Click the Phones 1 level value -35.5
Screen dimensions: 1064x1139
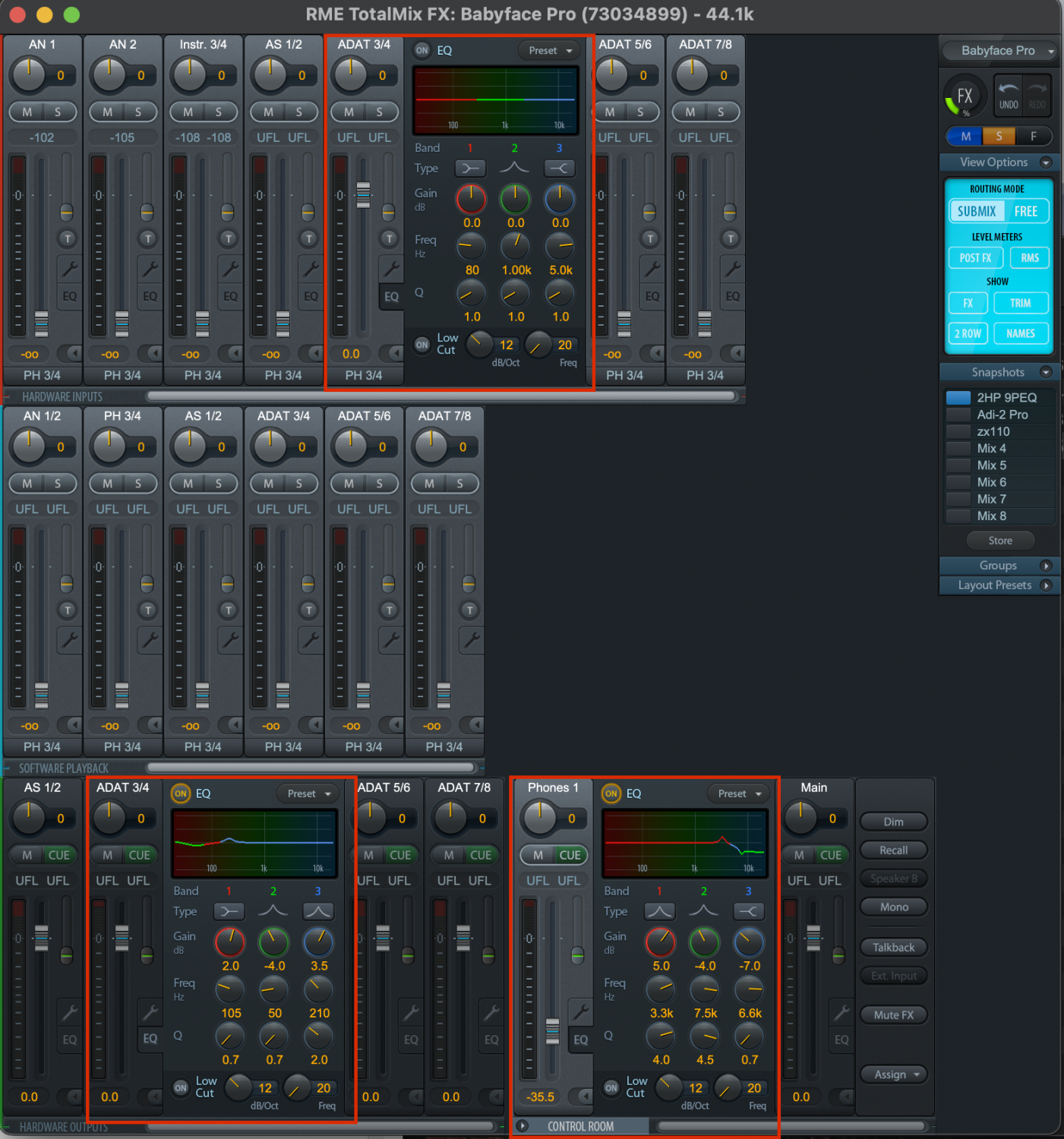(x=541, y=1097)
